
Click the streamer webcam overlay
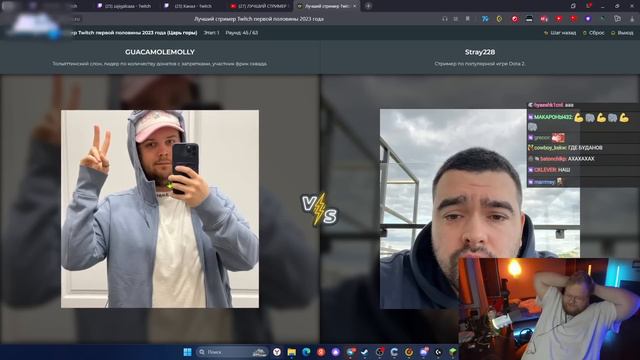tap(549, 309)
